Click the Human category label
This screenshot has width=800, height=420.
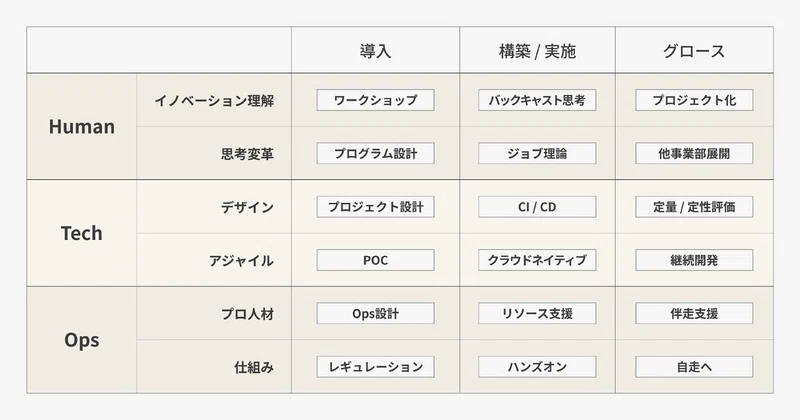(x=82, y=127)
